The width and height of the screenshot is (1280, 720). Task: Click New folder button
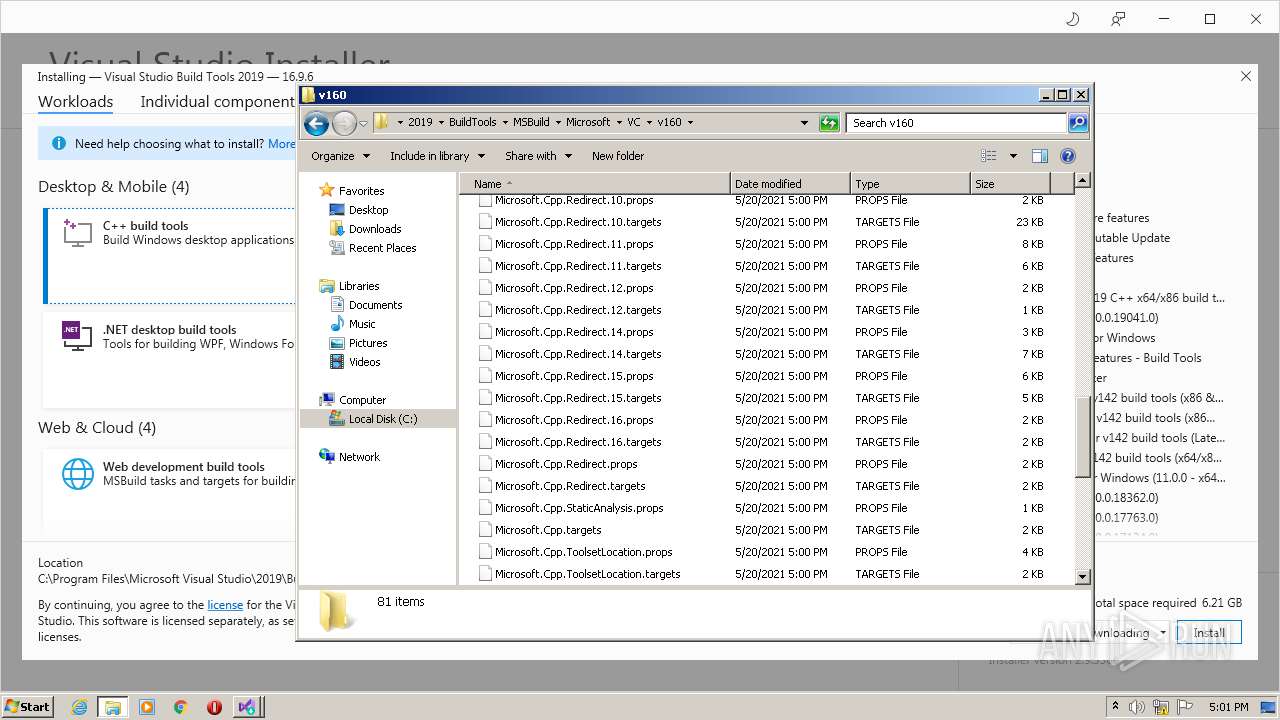618,156
